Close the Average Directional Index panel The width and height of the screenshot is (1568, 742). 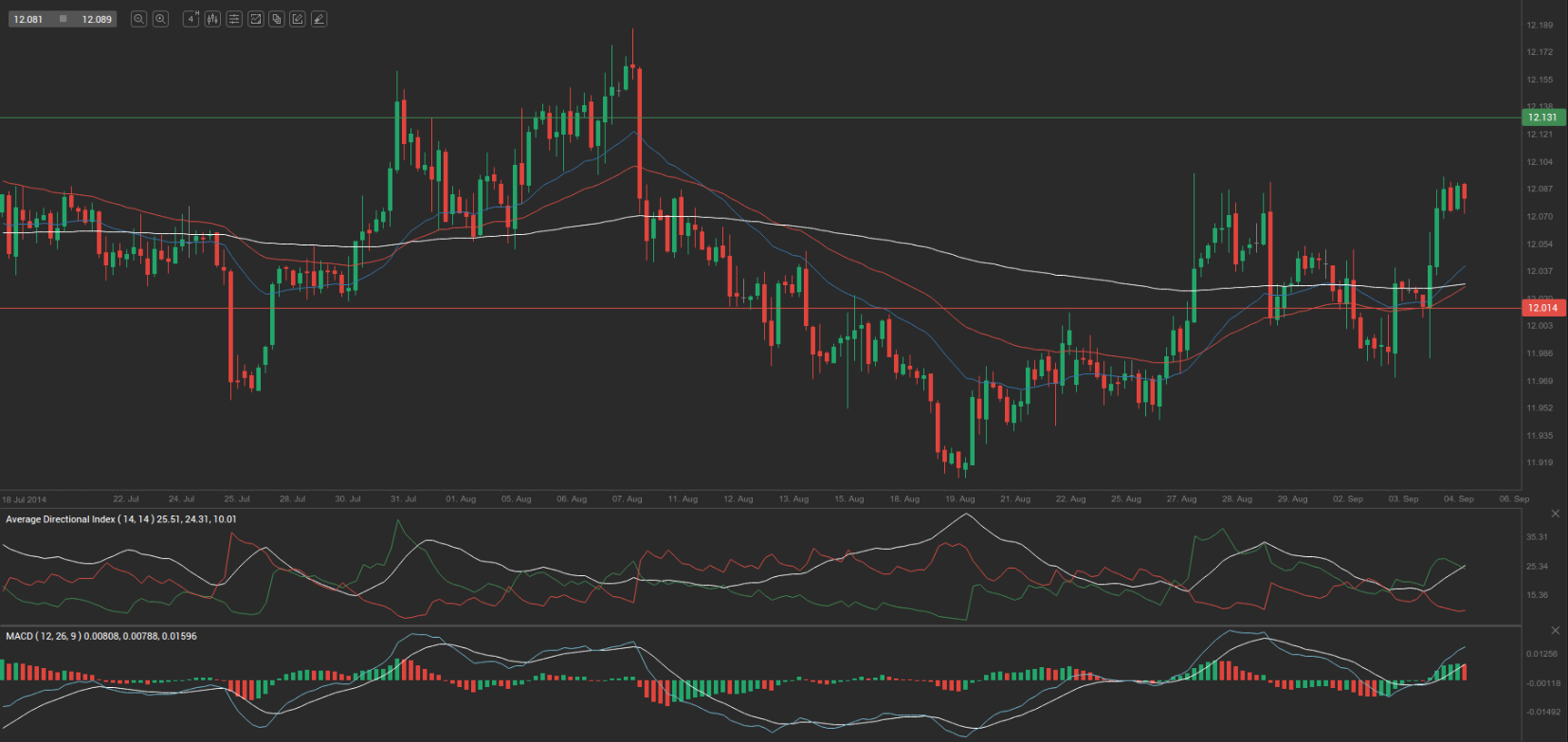1555,514
